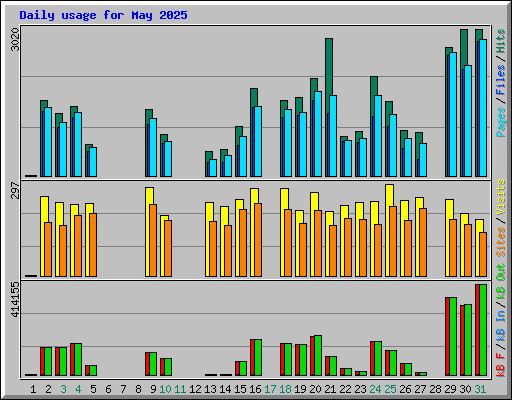512x400 pixels.
Task: Click day 12 on the x-axis
Action: (x=195, y=389)
